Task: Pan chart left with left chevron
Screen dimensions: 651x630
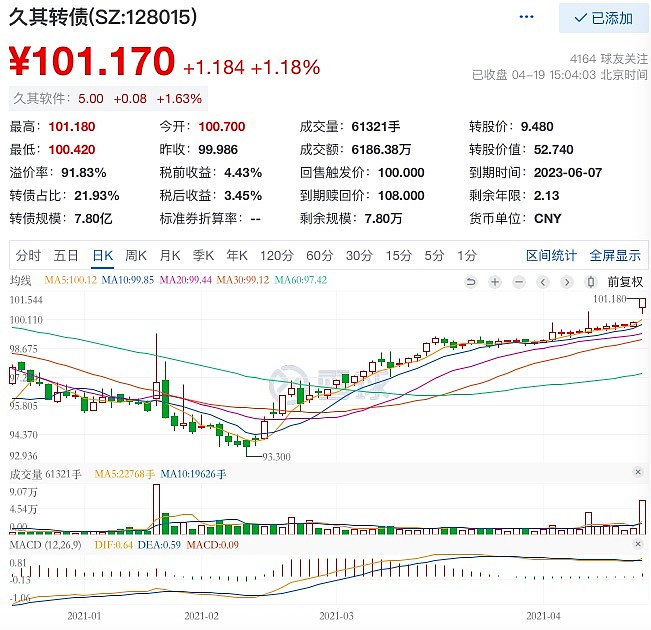Action: [x=543, y=282]
